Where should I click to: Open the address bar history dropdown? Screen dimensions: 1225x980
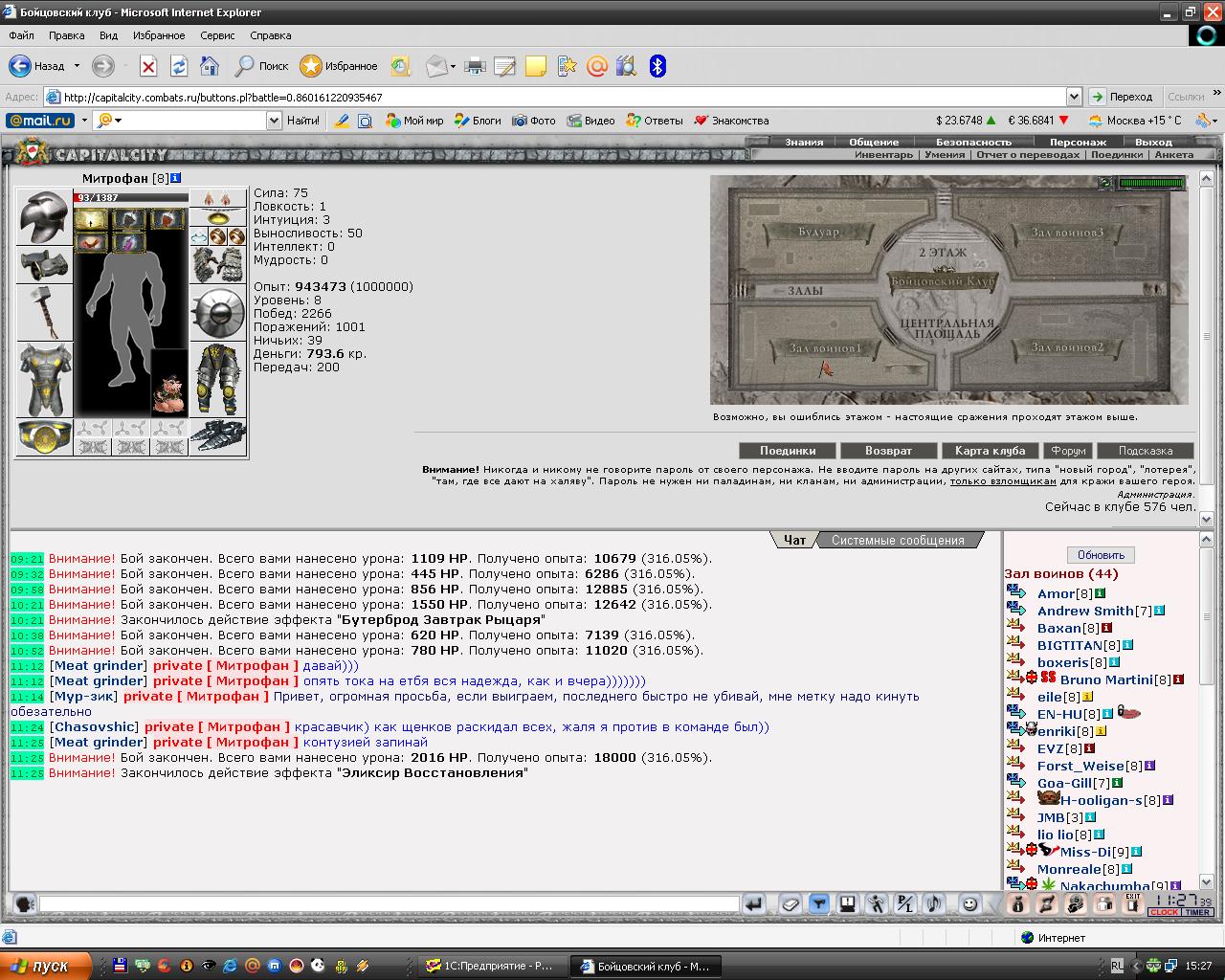[x=1074, y=97]
